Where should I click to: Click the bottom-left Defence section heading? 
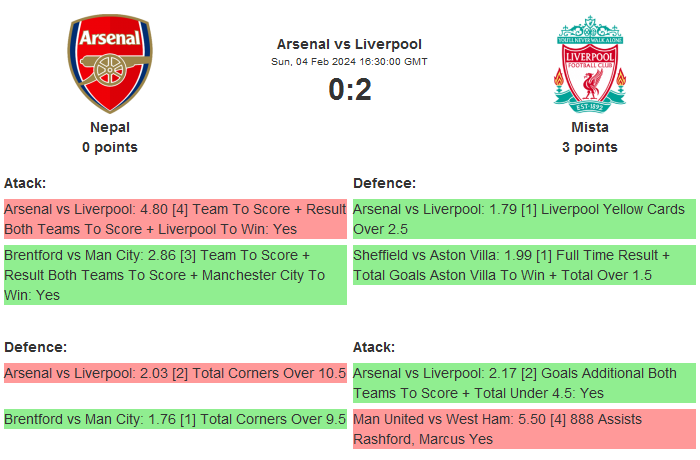tap(35, 347)
